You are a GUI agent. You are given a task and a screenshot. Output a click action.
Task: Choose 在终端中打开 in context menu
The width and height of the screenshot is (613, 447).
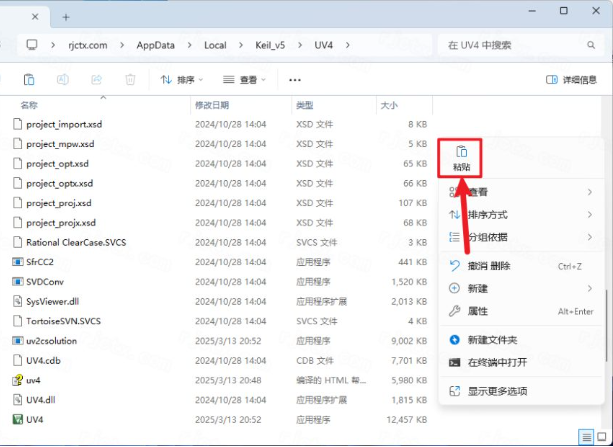tap(521, 362)
